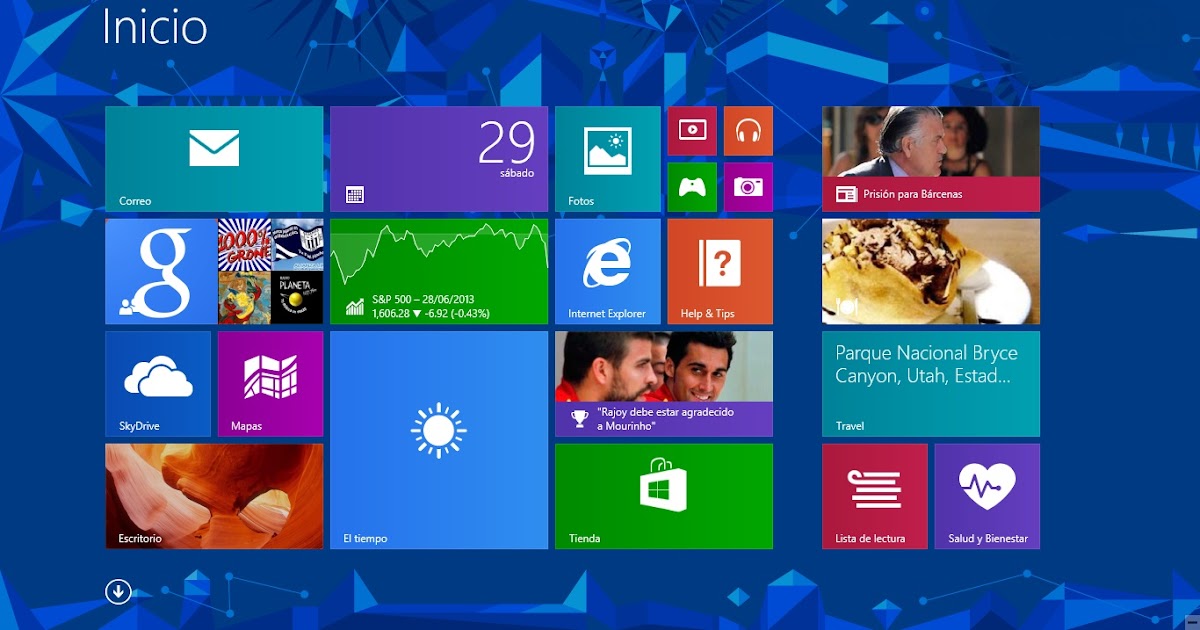Viewport: 1200px width, 630px height.
Task: Open the sports tile quoting Rajoy and Mourinho
Action: pos(664,384)
